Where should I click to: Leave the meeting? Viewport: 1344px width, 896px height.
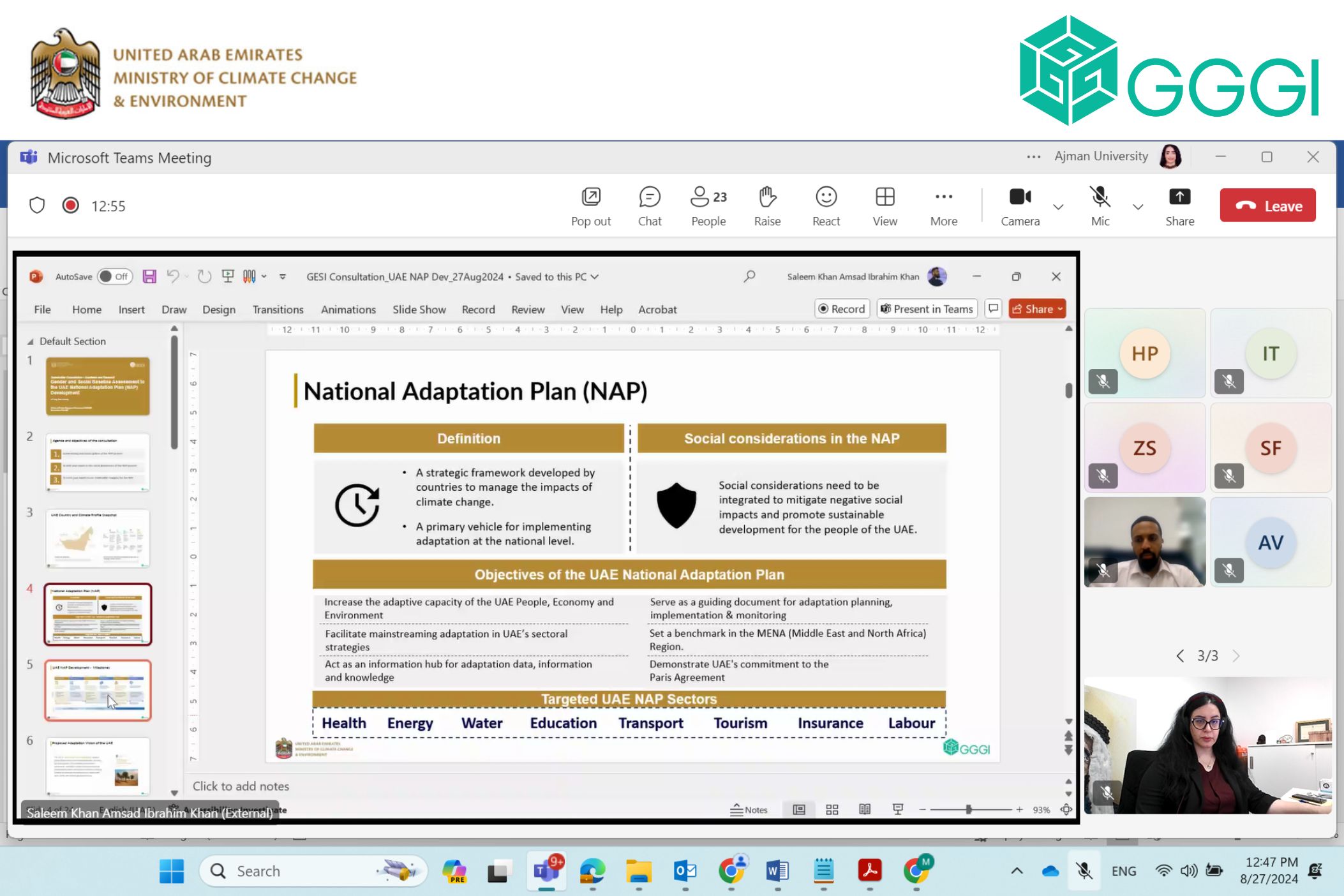click(x=1267, y=205)
